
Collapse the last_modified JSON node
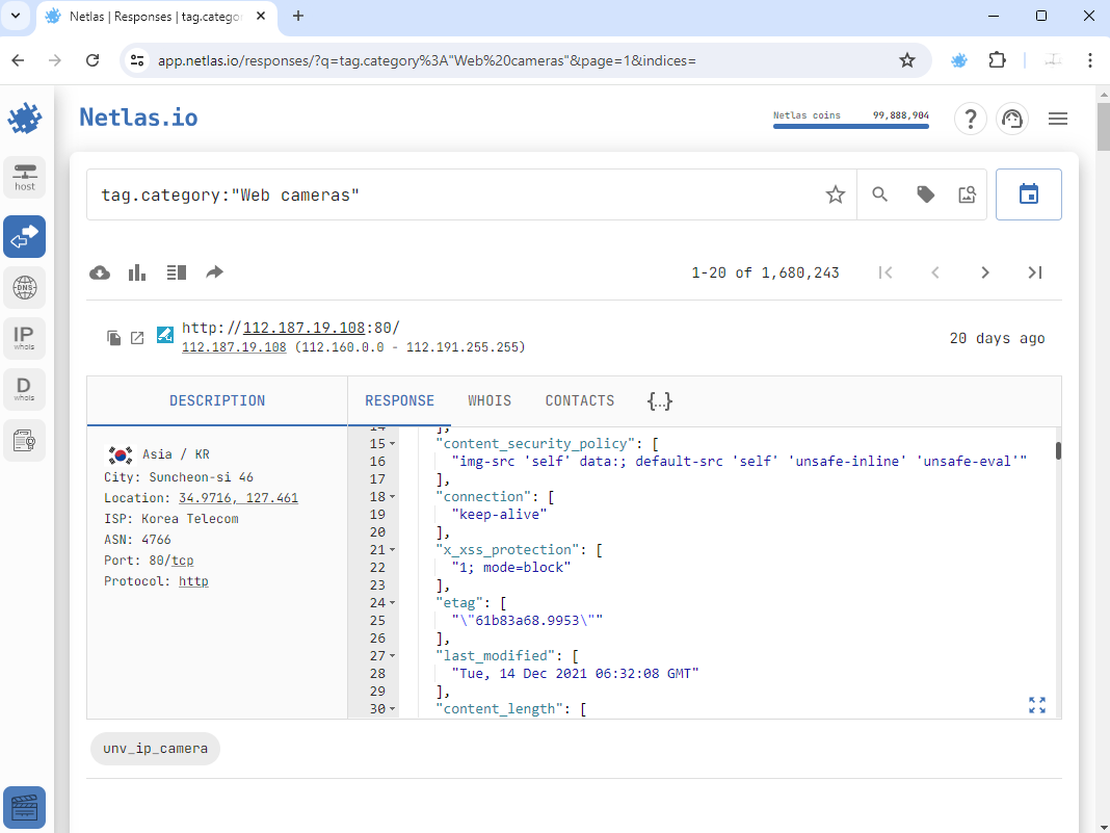[x=392, y=656]
